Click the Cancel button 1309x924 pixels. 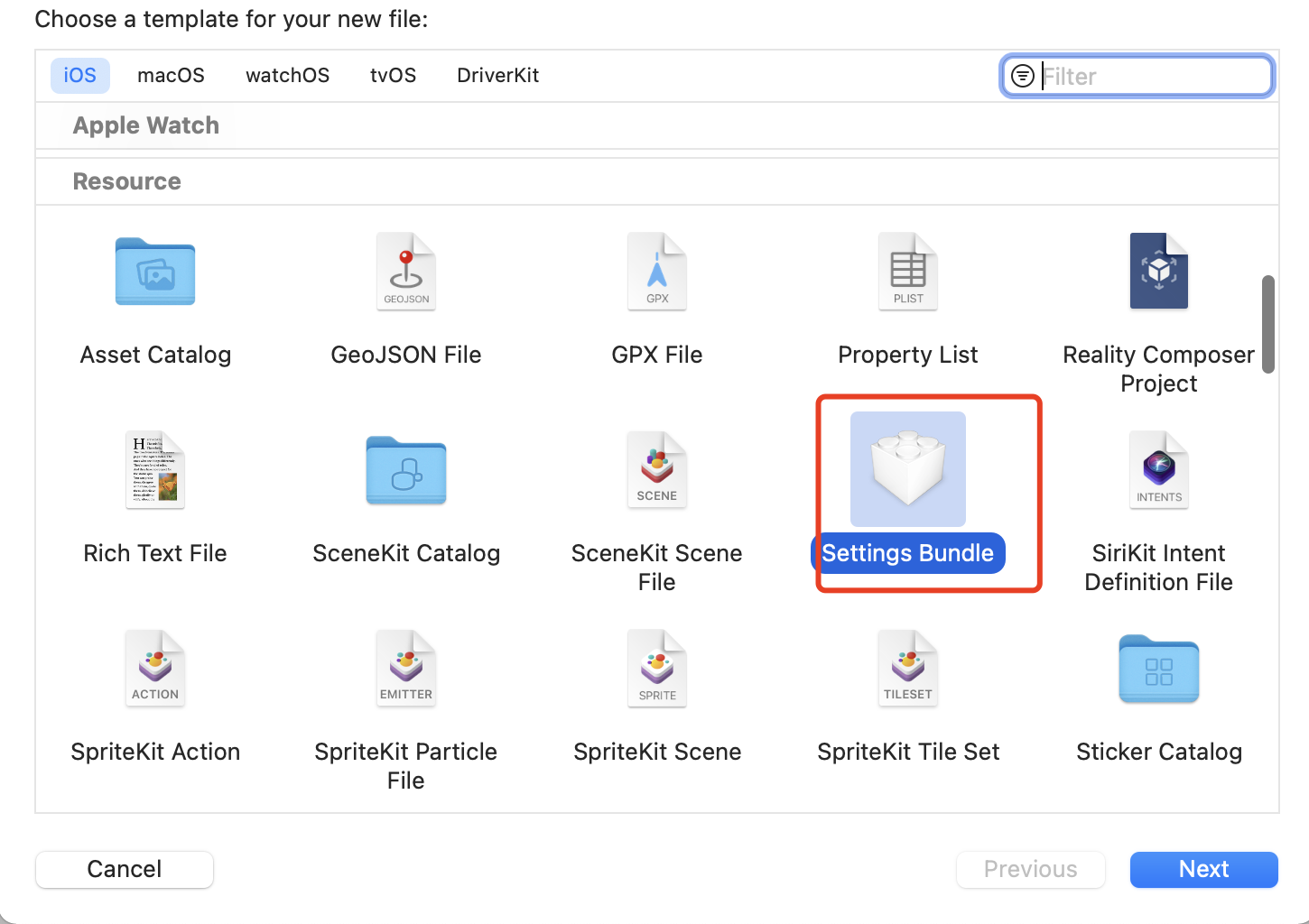[x=125, y=869]
